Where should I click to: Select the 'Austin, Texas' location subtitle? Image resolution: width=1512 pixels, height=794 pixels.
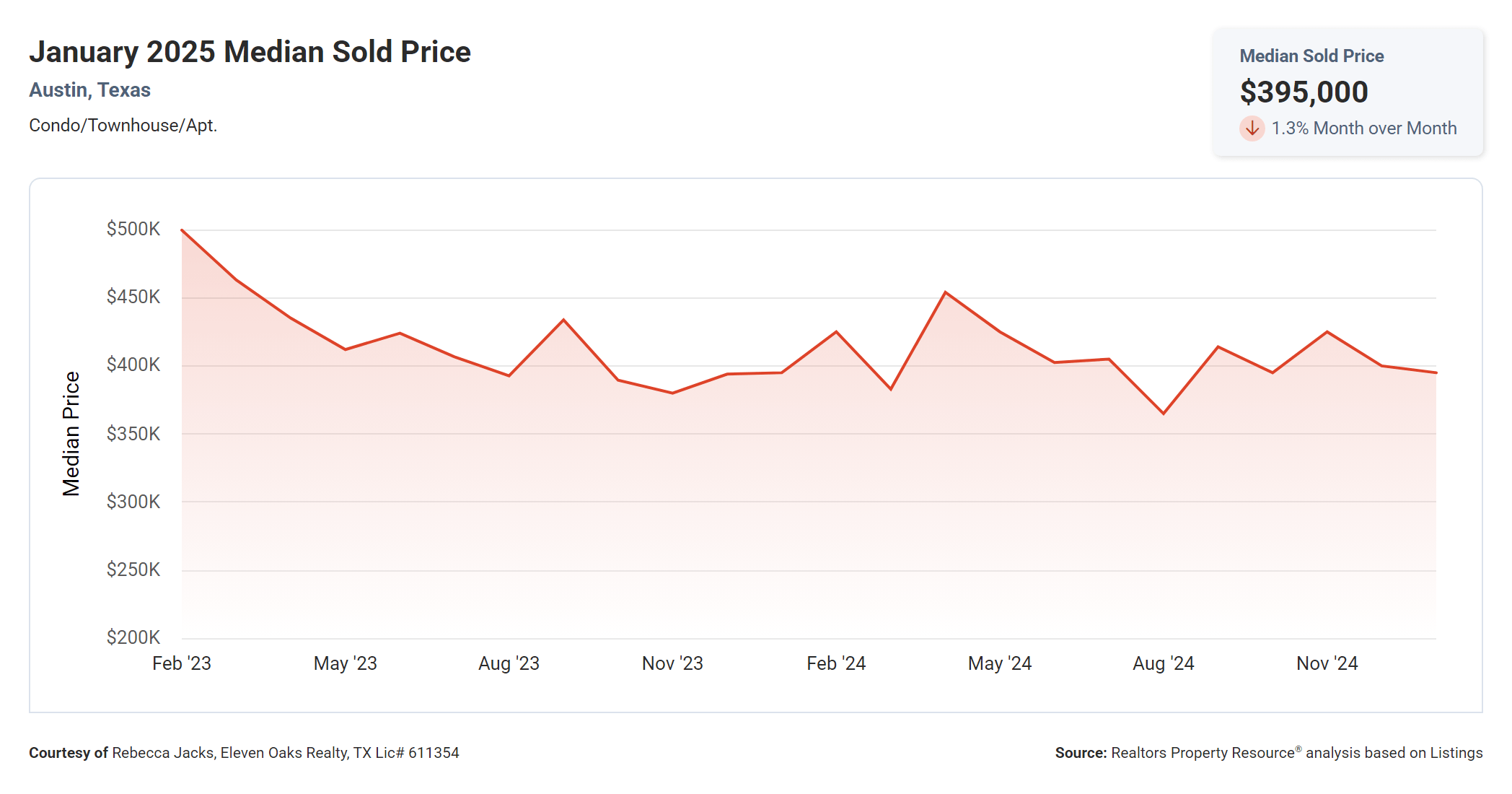coord(89,90)
